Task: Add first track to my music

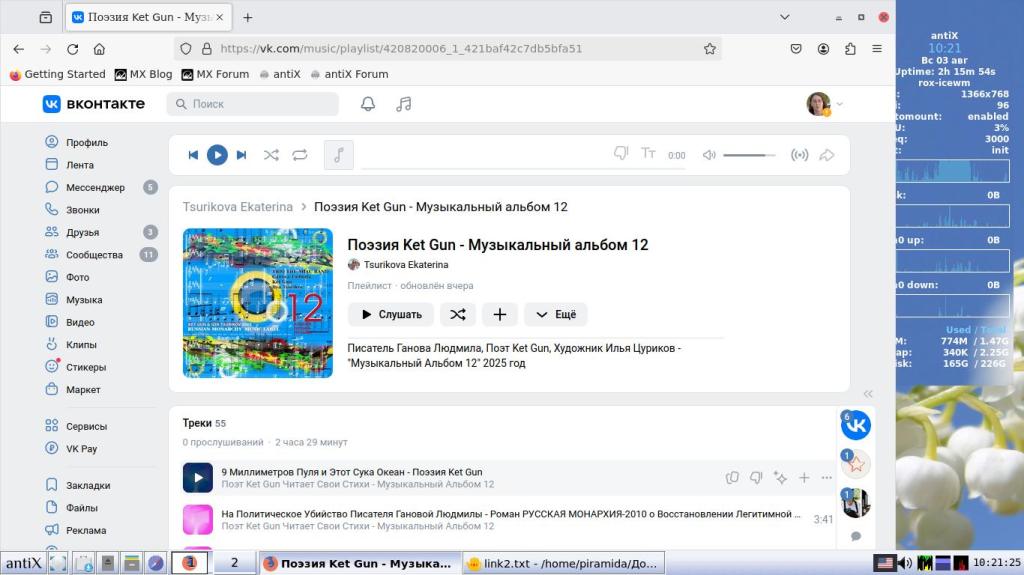Action: (x=804, y=478)
